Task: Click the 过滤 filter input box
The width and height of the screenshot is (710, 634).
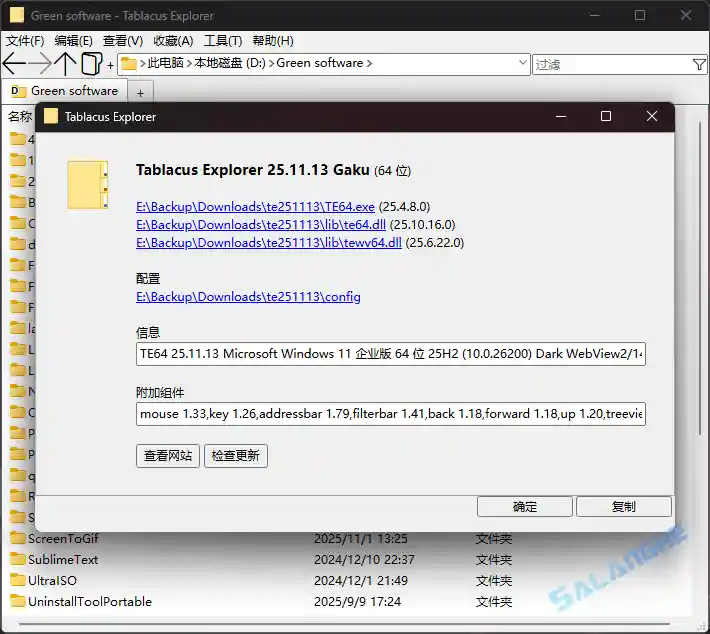Action: click(612, 64)
